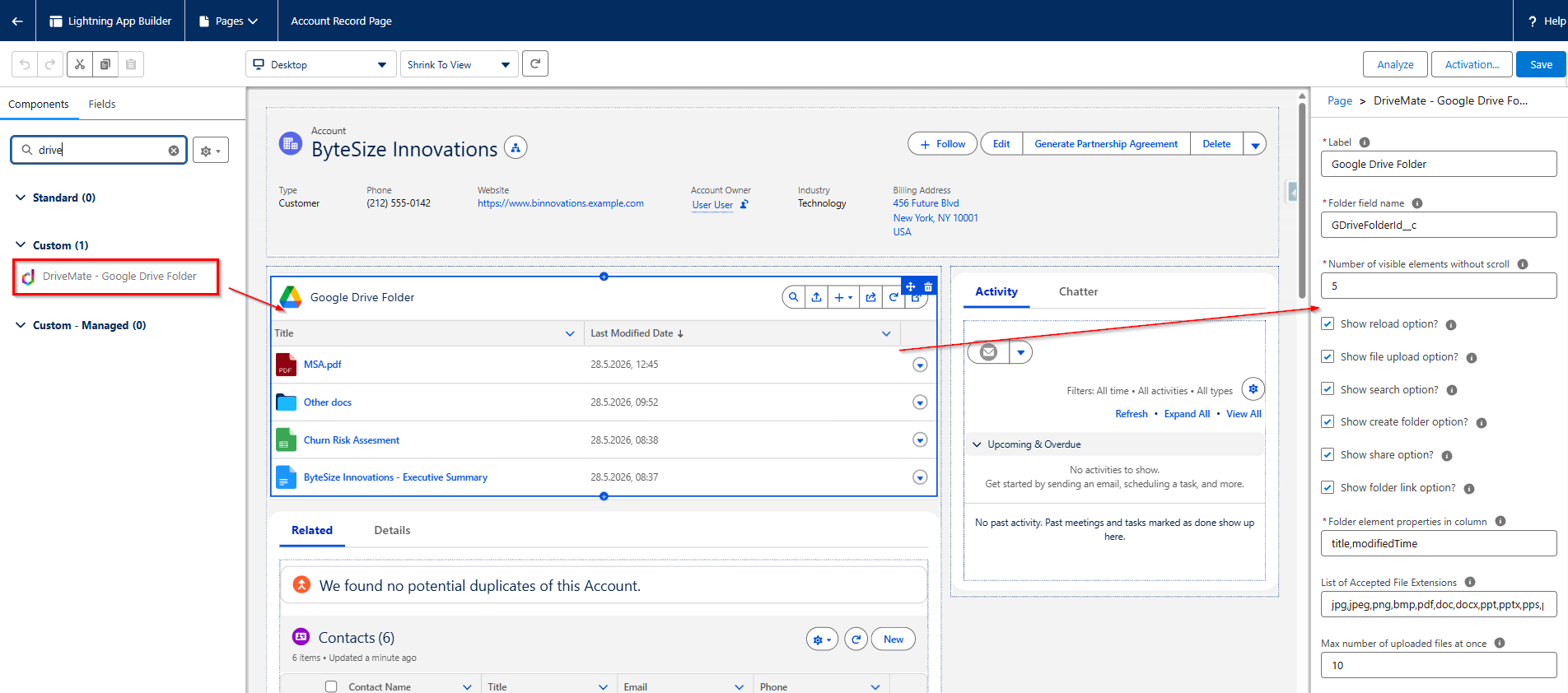Change owner icon next to User User

tap(744, 205)
